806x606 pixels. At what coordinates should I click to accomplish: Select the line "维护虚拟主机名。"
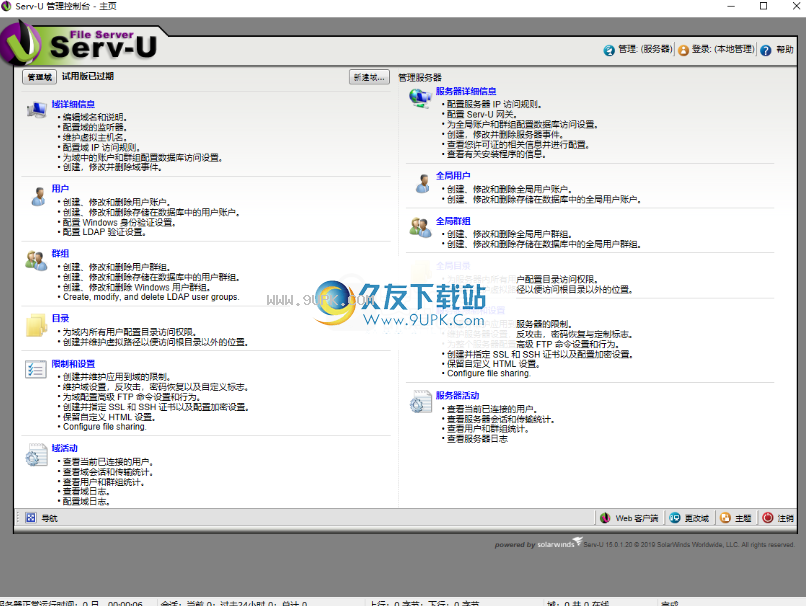95,138
